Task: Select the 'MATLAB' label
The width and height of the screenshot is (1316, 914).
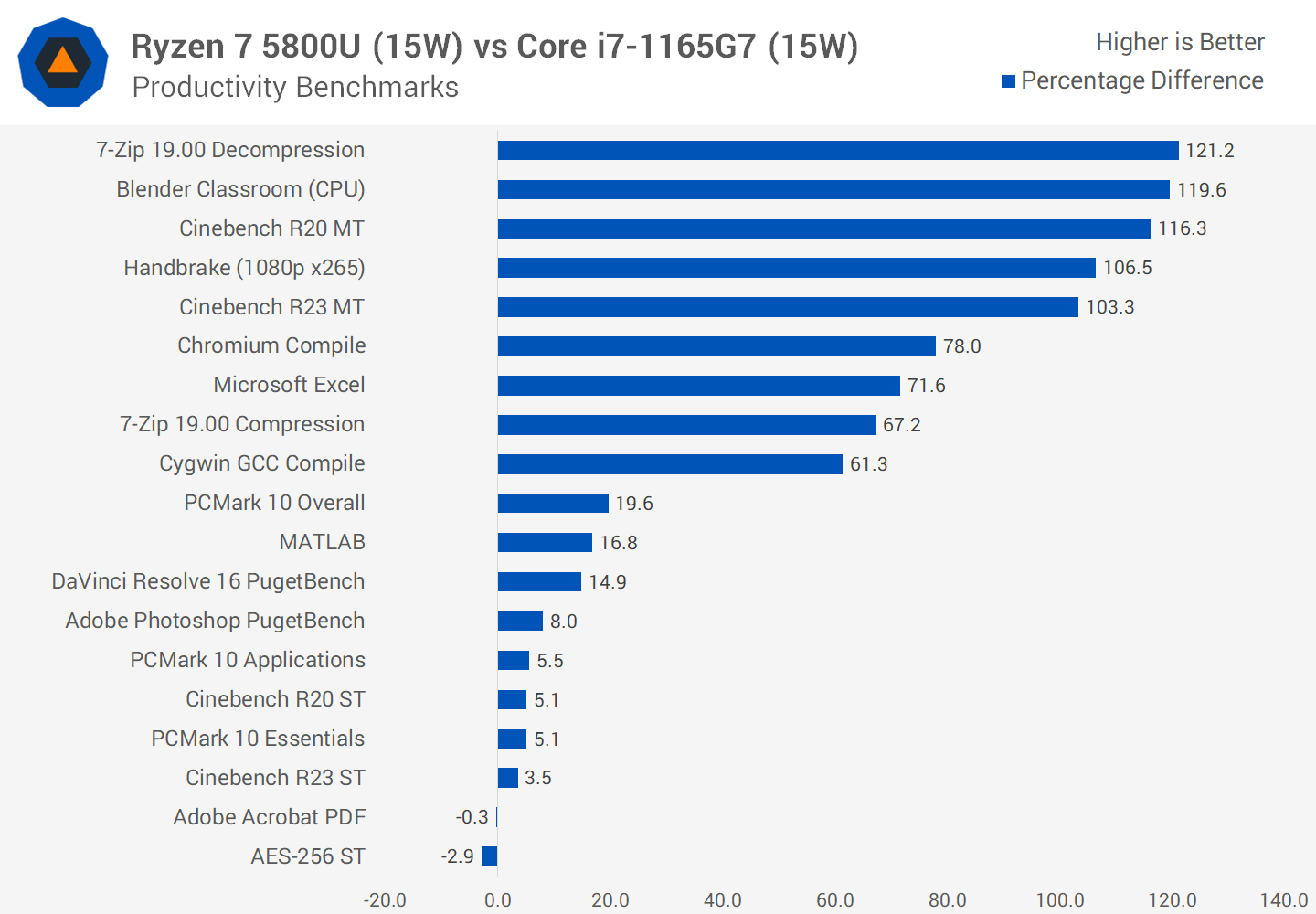Action: (322, 542)
